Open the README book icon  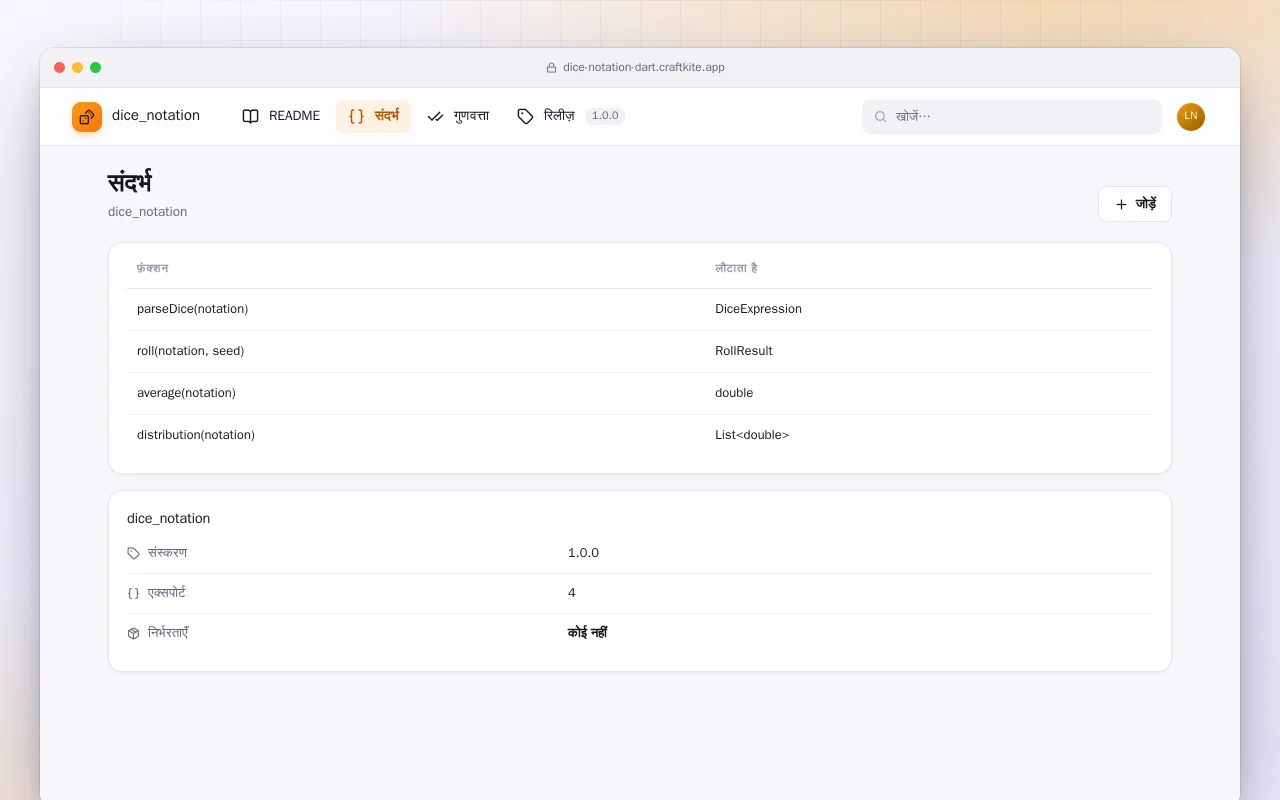[250, 116]
